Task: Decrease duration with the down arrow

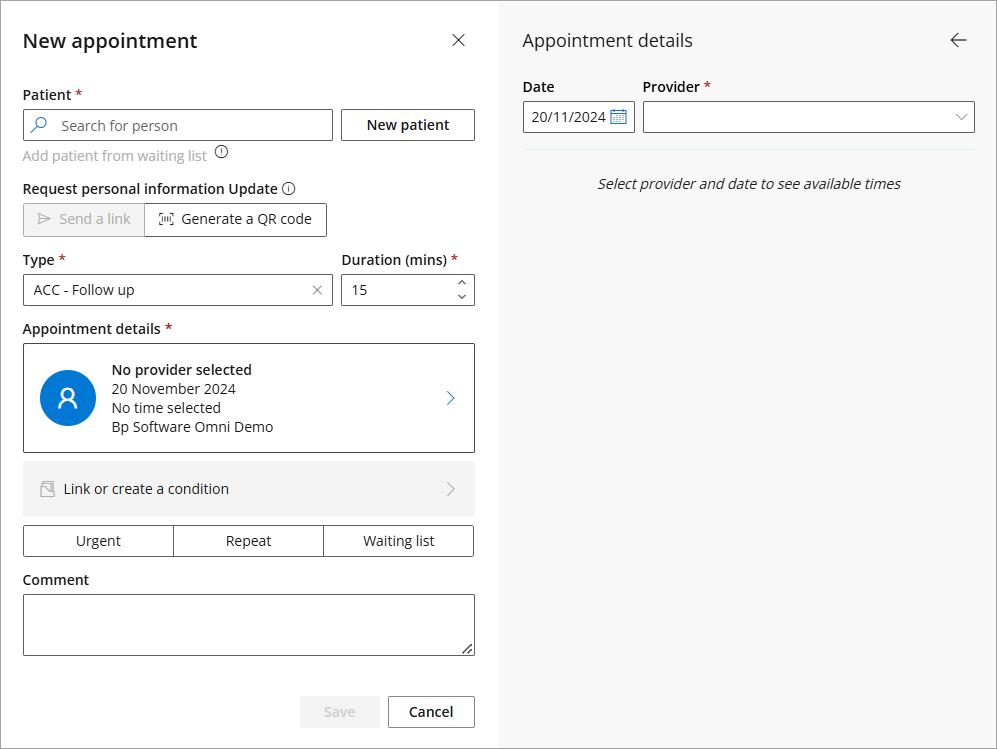Action: pyautogui.click(x=462, y=297)
